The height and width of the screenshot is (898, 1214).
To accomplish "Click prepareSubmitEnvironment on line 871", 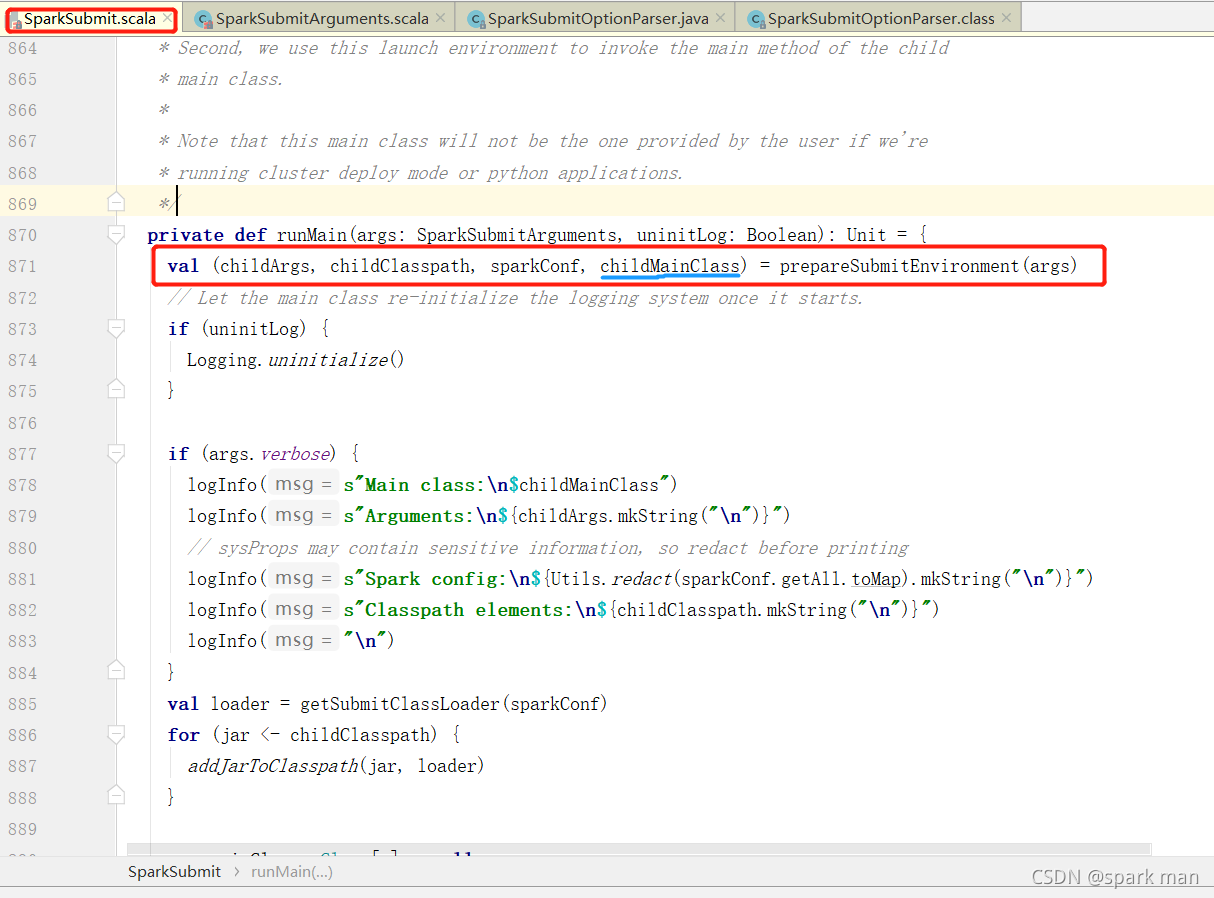I will tap(899, 266).
